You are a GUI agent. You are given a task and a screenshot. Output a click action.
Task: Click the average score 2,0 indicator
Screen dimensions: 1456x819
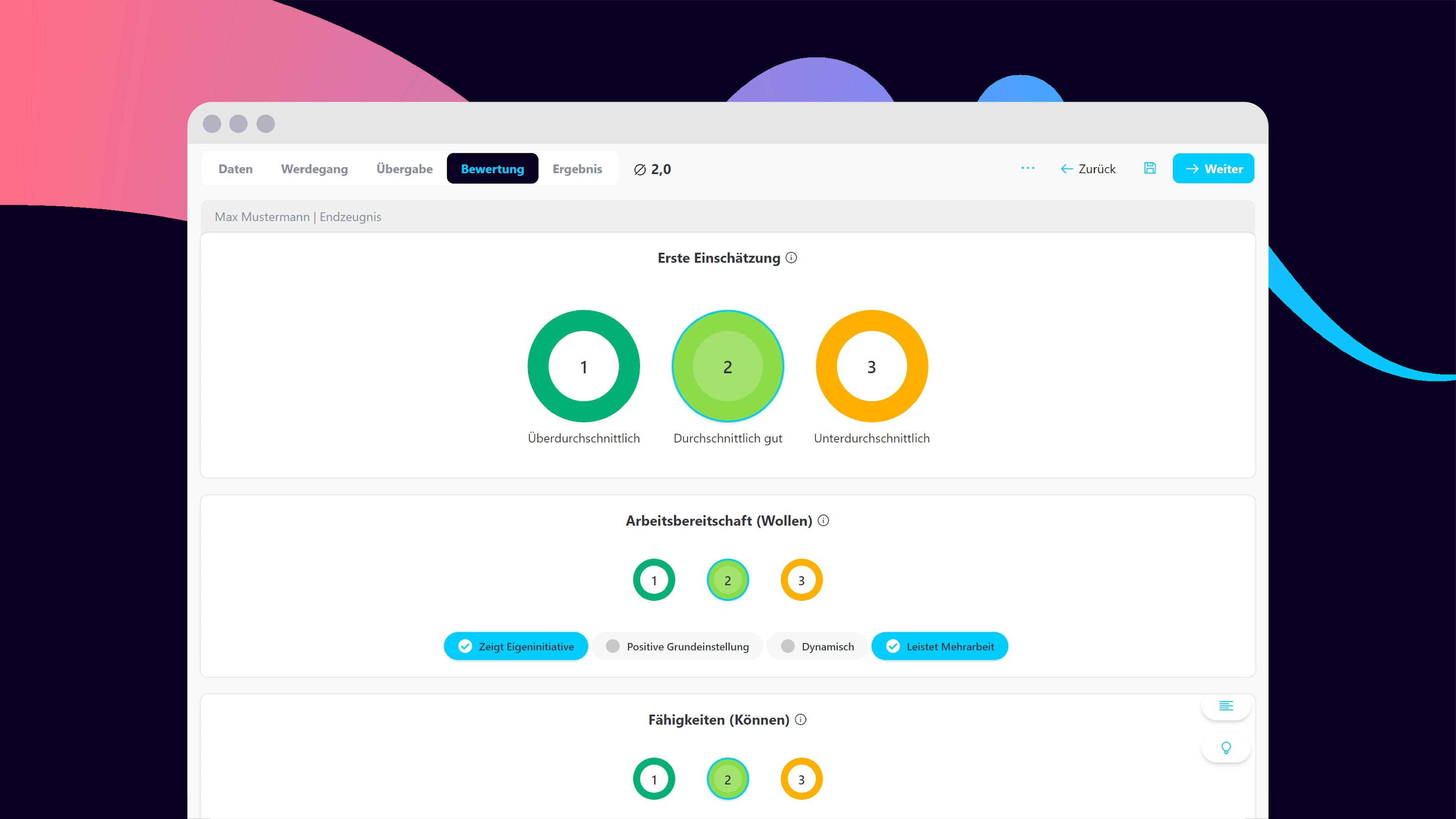[652, 169]
